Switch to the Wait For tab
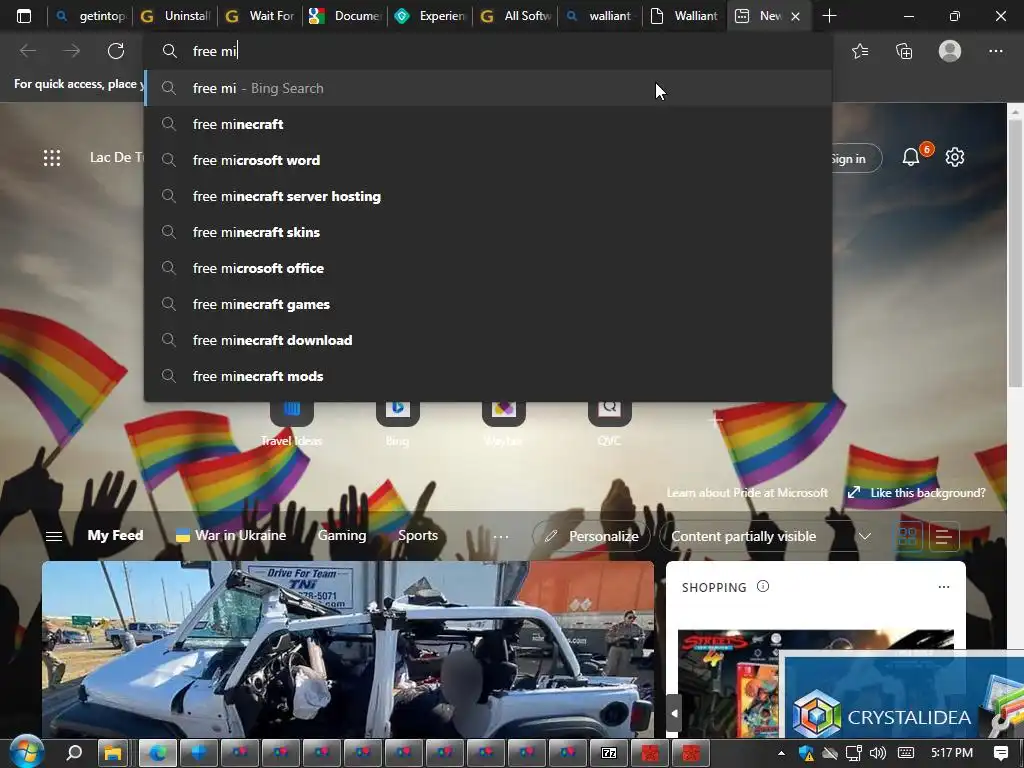 261,16
